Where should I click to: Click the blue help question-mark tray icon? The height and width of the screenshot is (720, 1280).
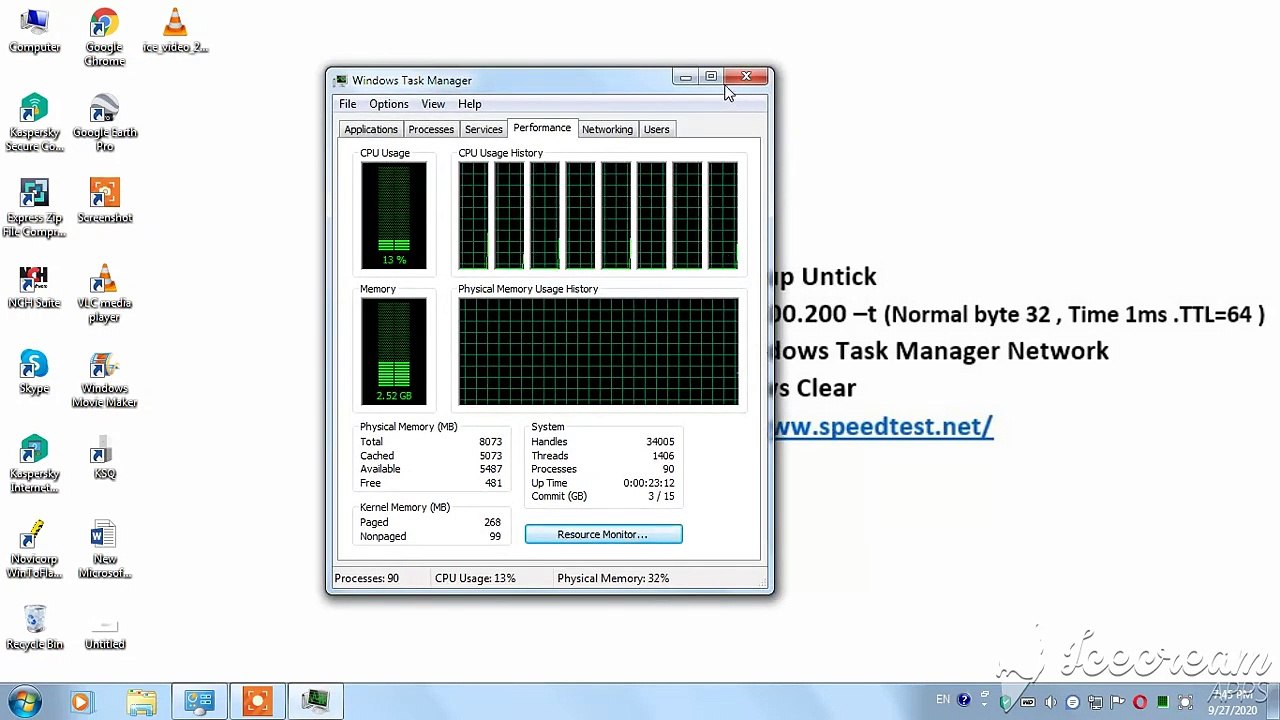point(964,700)
